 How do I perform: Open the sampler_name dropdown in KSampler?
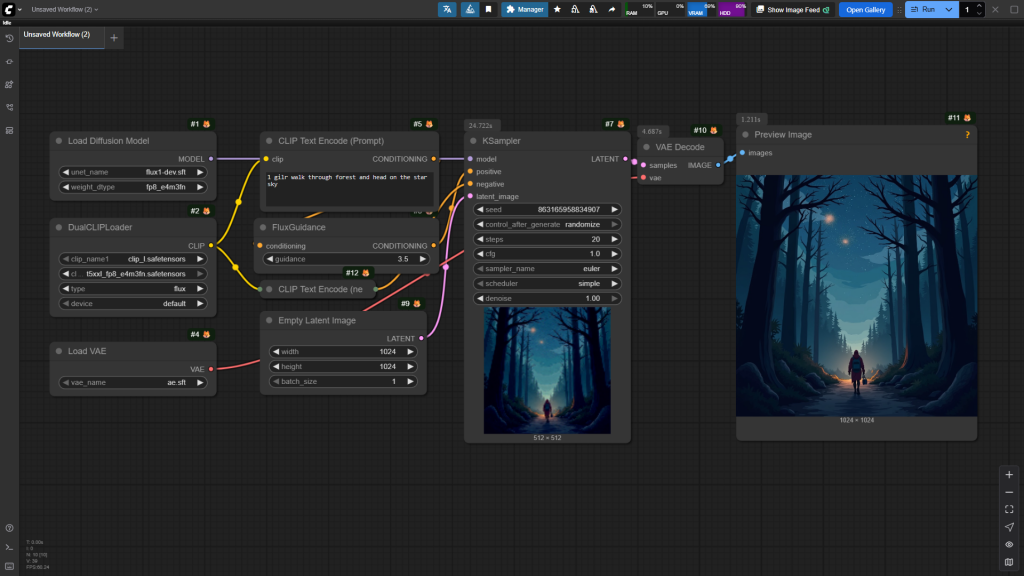(546, 269)
